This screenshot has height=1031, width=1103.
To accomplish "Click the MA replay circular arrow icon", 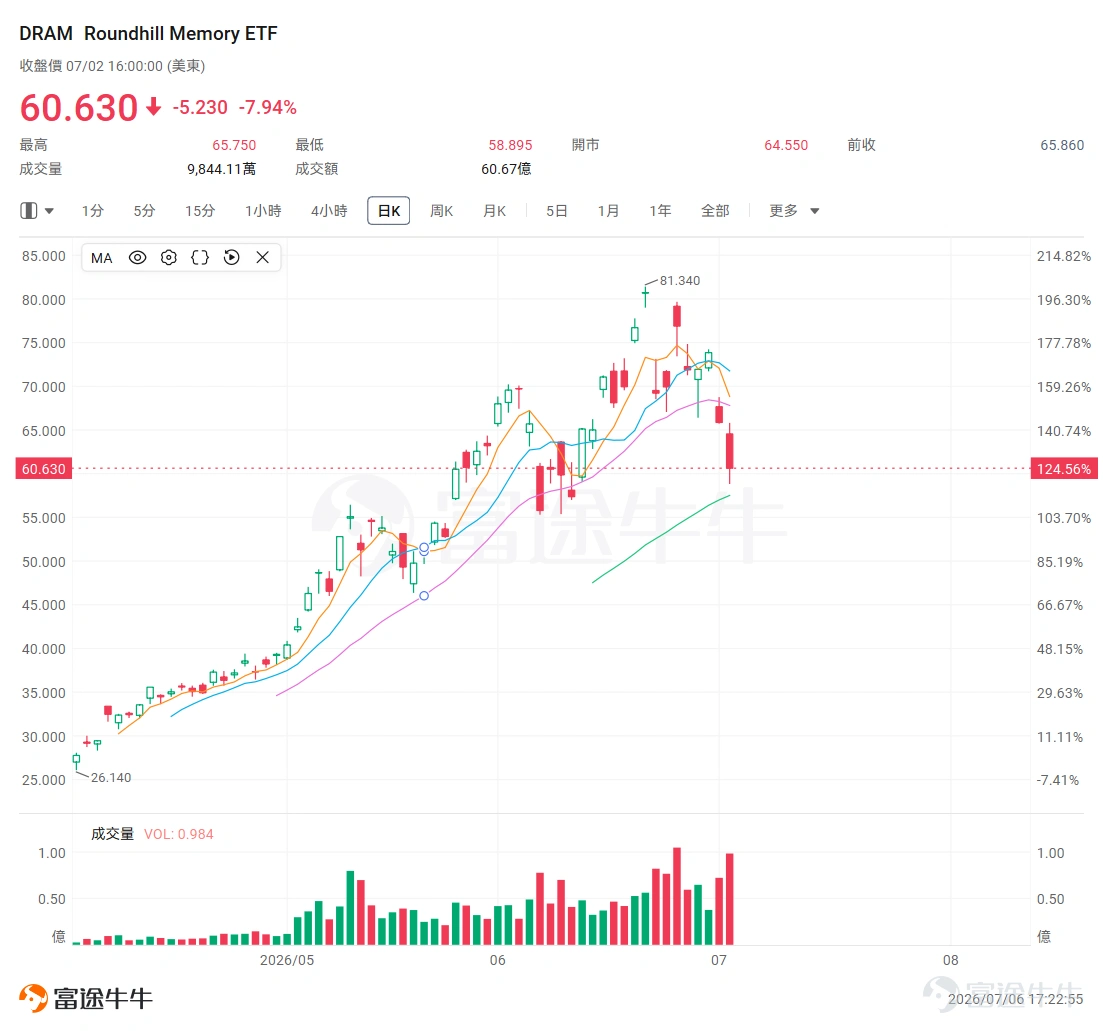I will (231, 257).
